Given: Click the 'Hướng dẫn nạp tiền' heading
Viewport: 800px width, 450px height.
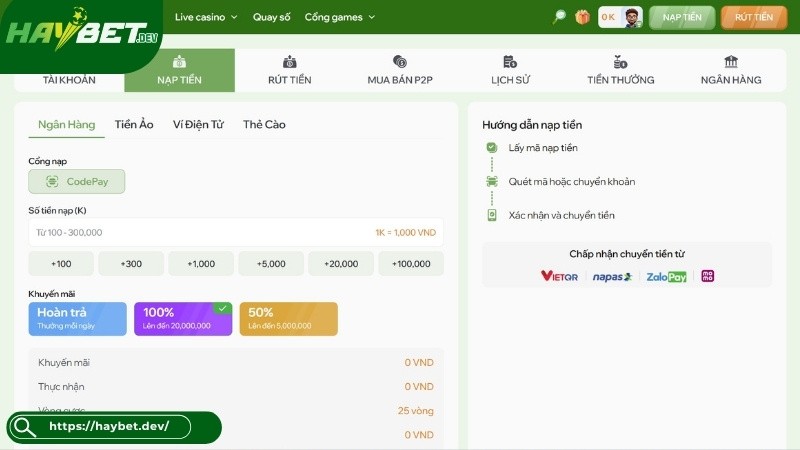Looking at the screenshot, I should (x=532, y=124).
